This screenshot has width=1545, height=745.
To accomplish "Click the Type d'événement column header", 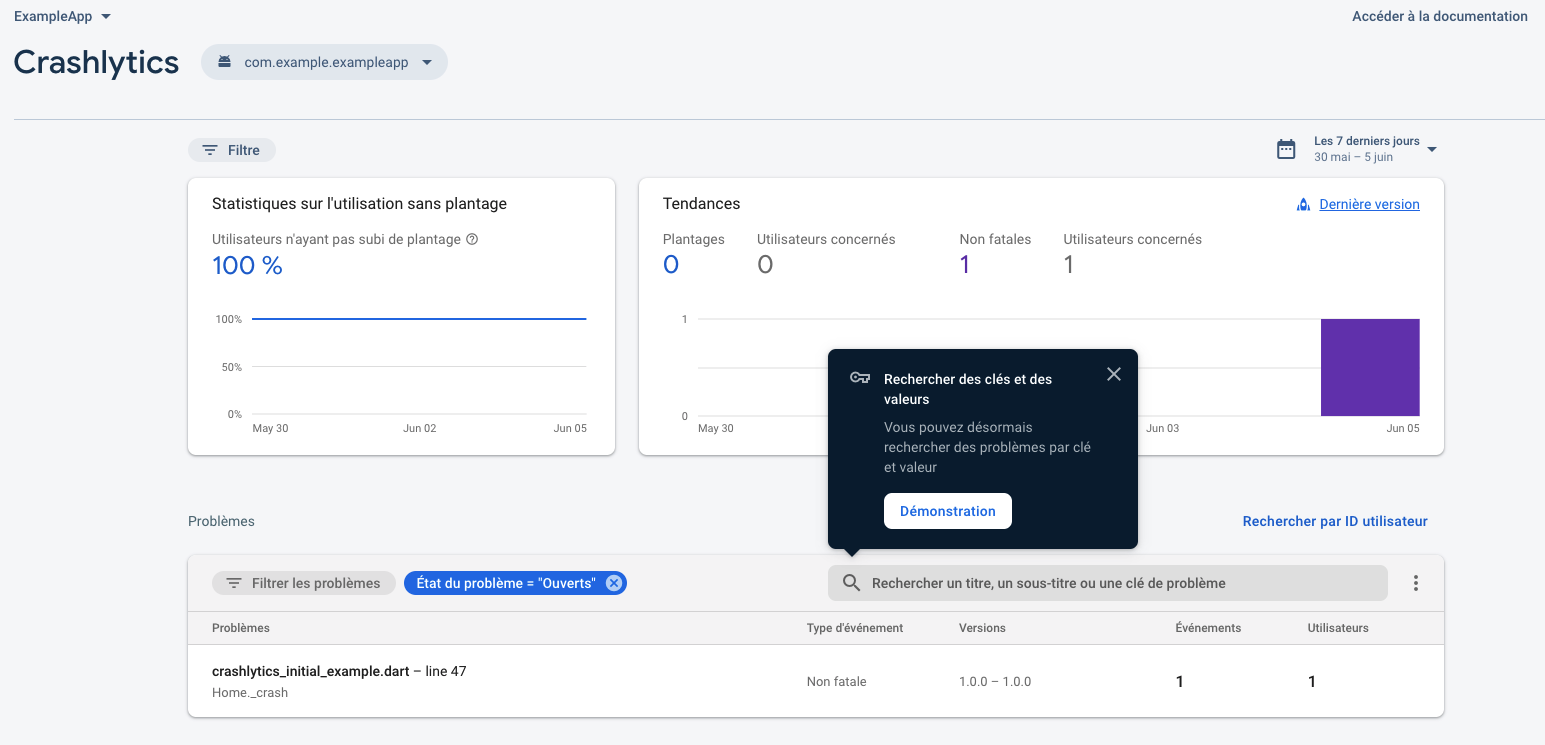I will click(x=855, y=628).
